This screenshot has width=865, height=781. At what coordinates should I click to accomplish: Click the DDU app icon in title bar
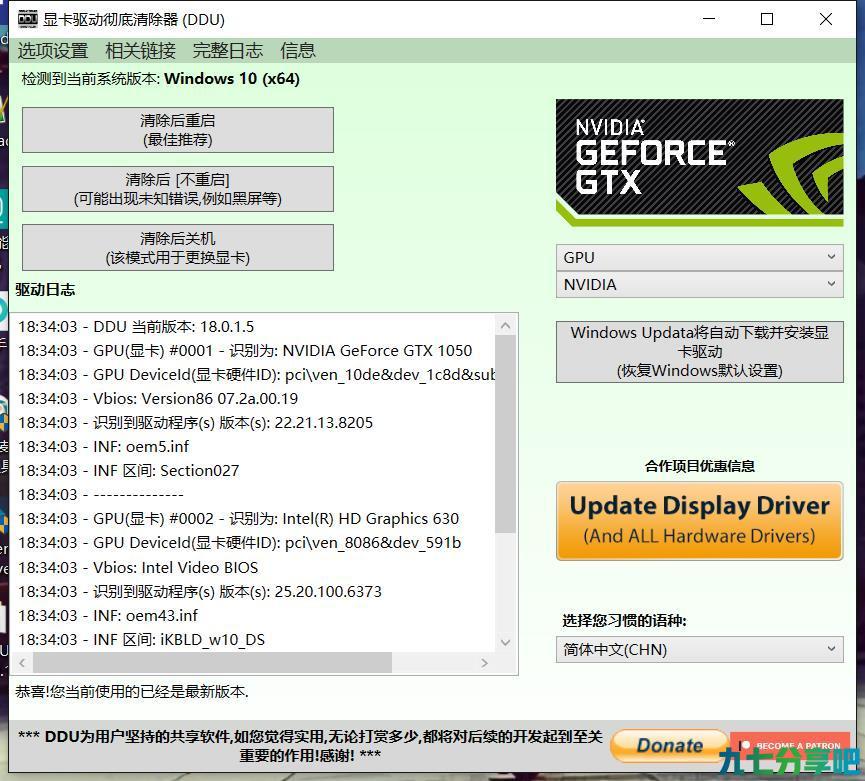28,19
